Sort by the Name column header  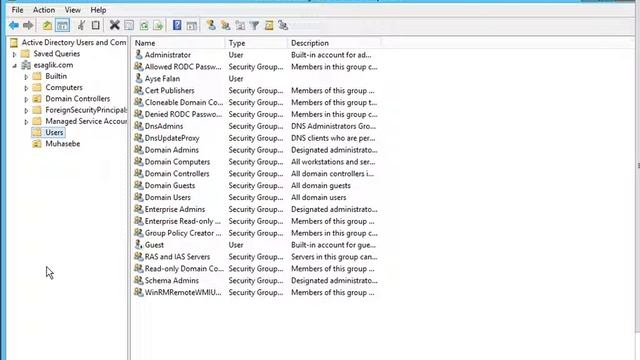coord(178,43)
